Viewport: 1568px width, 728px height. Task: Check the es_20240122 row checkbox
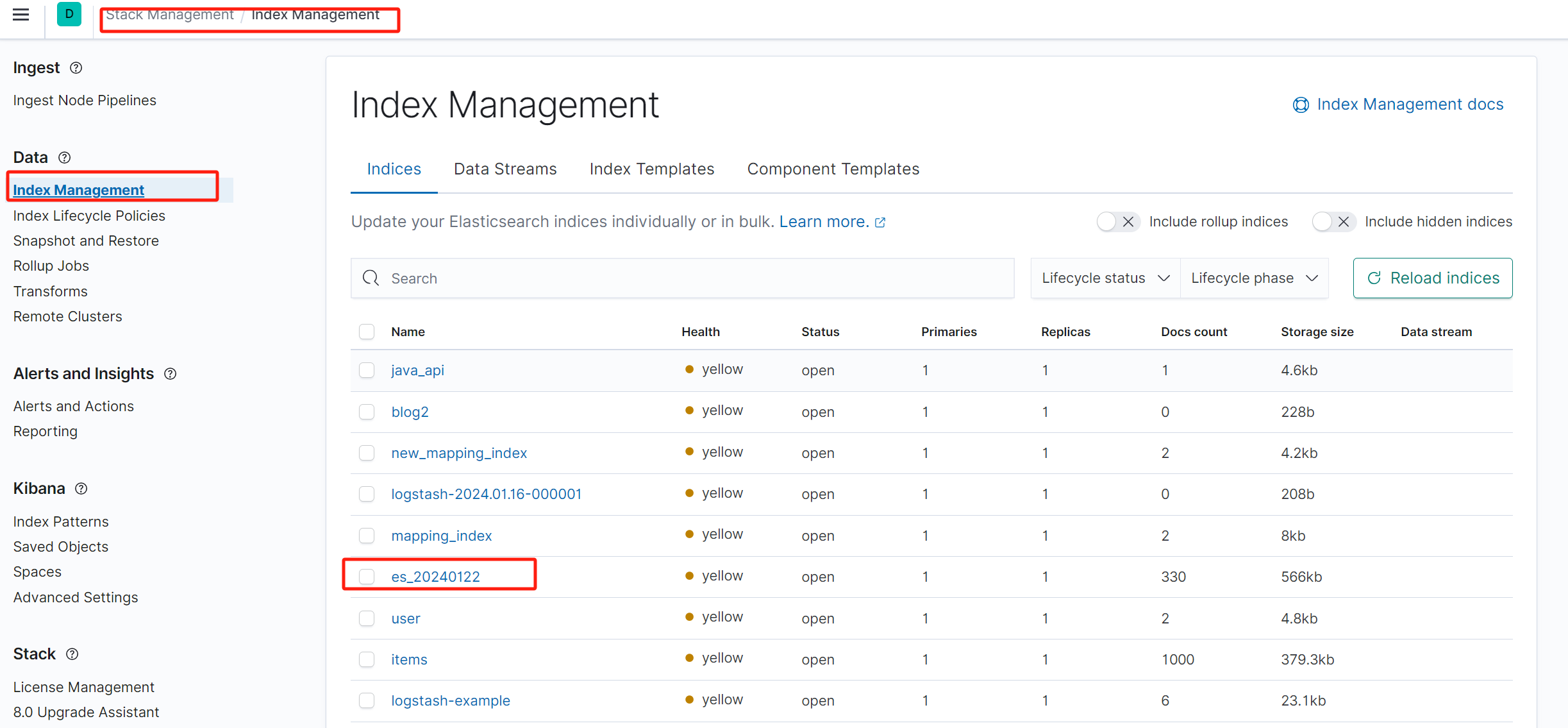pyautogui.click(x=367, y=577)
